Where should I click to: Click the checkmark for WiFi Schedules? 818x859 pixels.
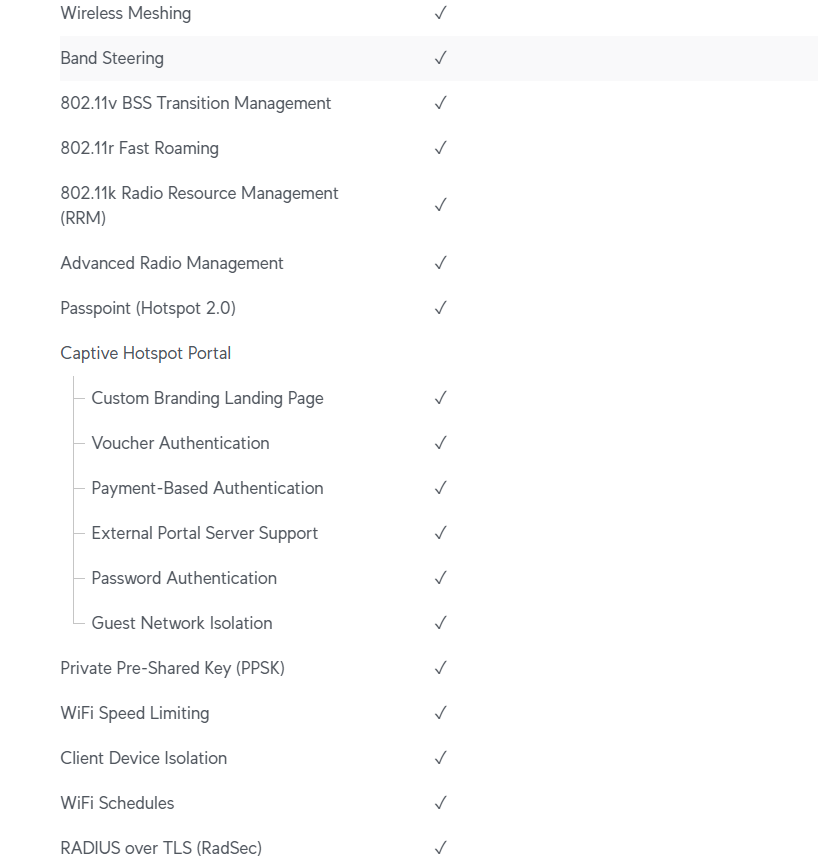point(440,803)
